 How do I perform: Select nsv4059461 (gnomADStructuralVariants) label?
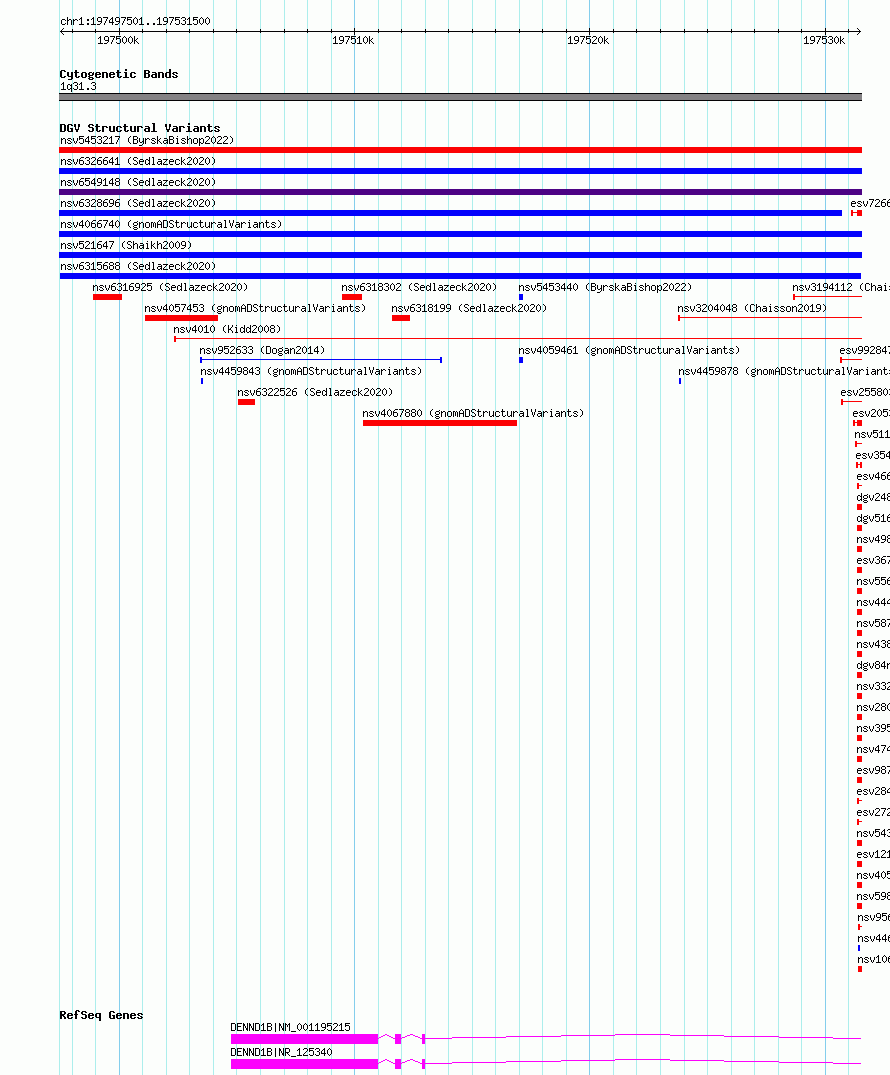(x=629, y=350)
